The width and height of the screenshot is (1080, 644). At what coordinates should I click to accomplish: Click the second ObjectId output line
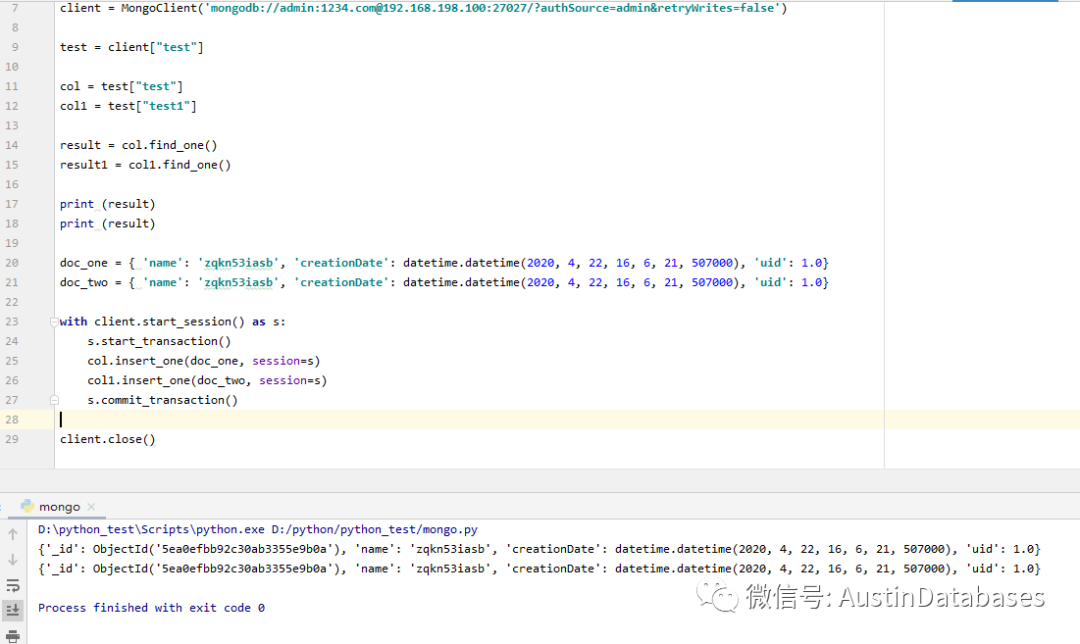pos(539,569)
